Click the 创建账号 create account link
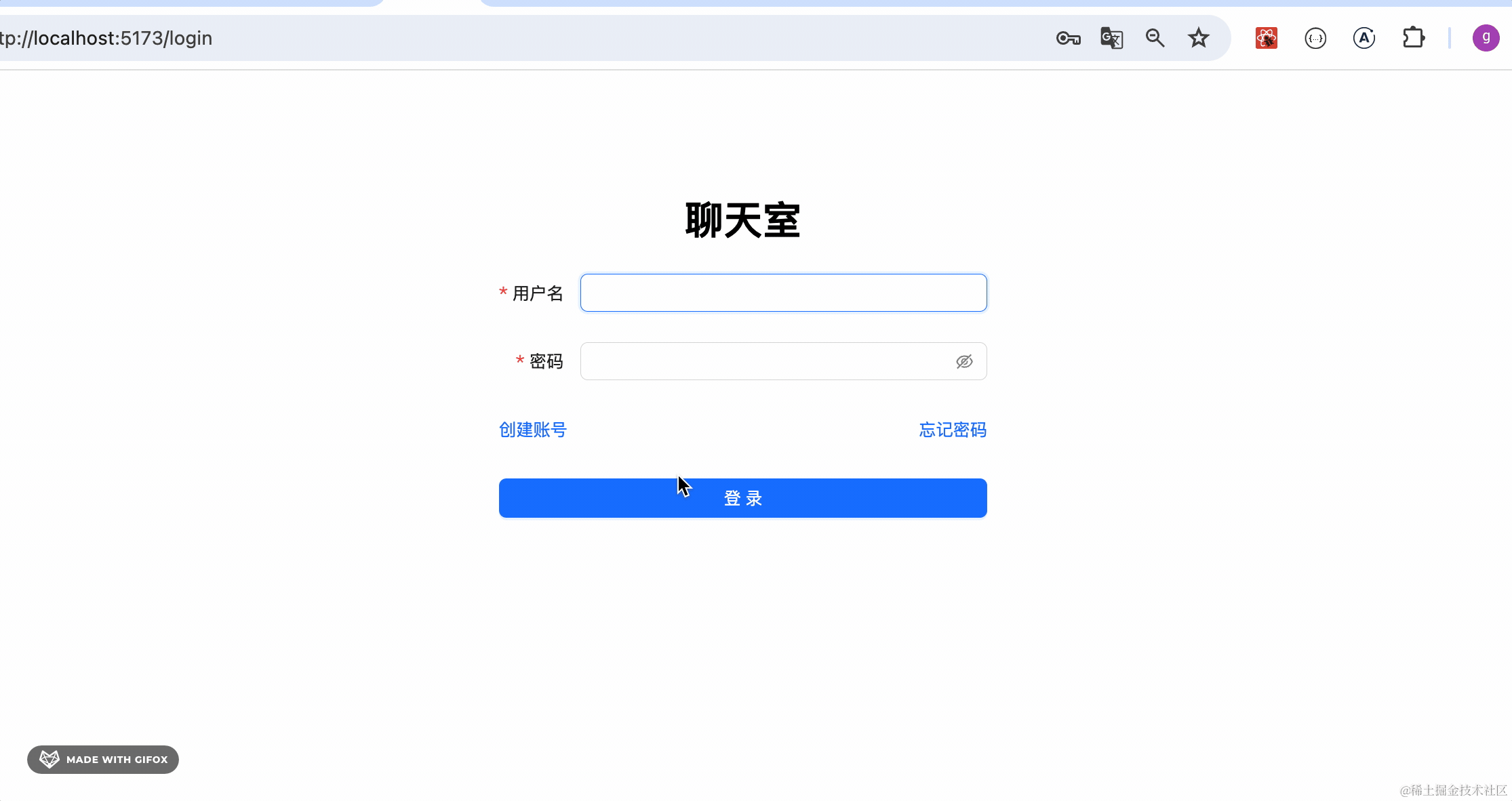Viewport: 1512px width, 801px height. tap(532, 430)
